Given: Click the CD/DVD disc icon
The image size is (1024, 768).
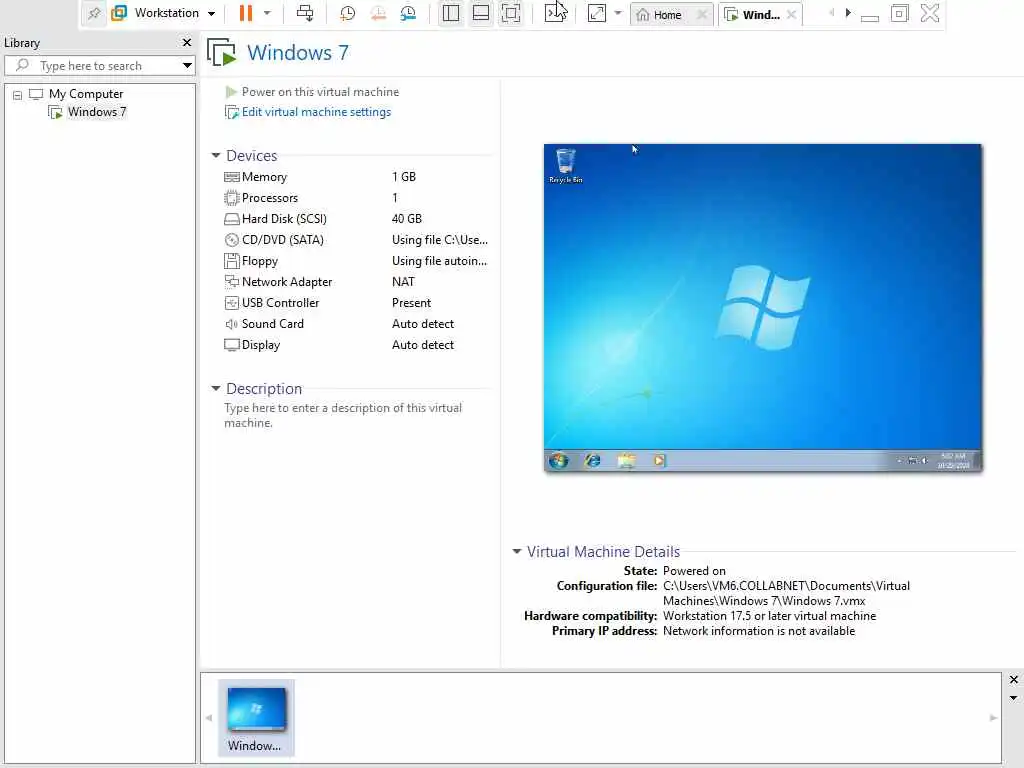Looking at the screenshot, I should (232, 240).
